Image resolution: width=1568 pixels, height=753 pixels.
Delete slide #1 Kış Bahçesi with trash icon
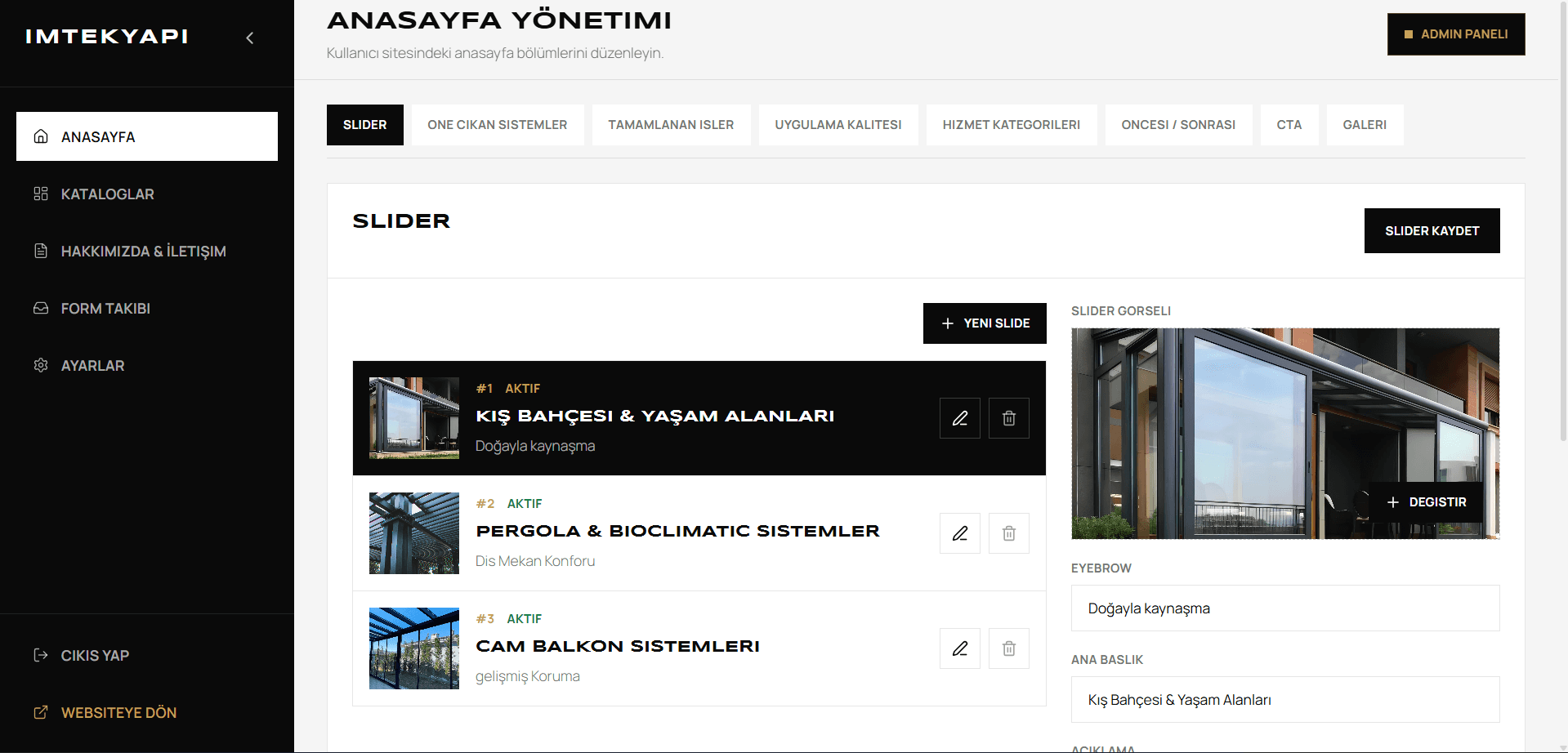[x=1009, y=418]
